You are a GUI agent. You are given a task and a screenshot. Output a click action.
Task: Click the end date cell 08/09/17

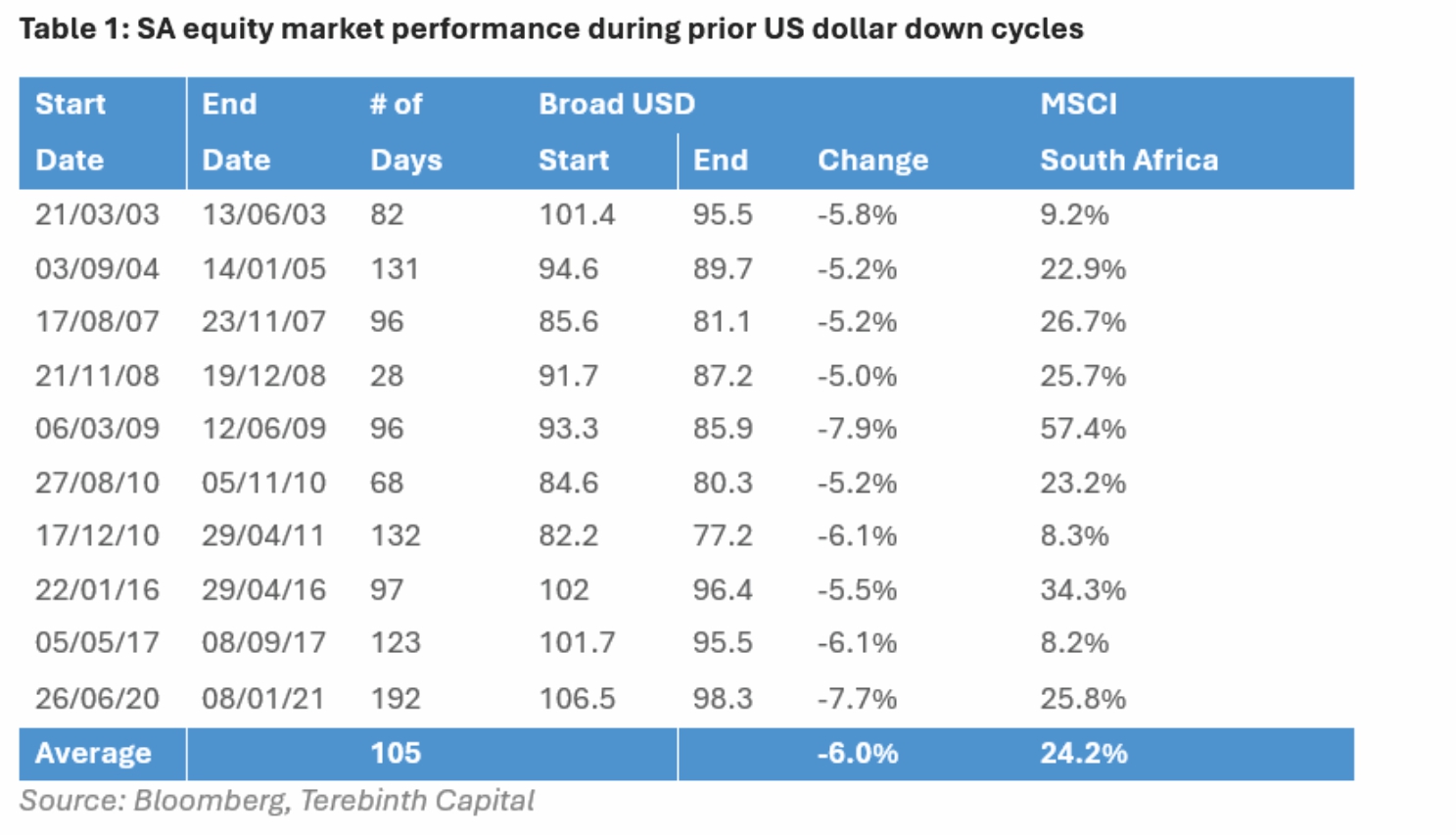click(263, 642)
